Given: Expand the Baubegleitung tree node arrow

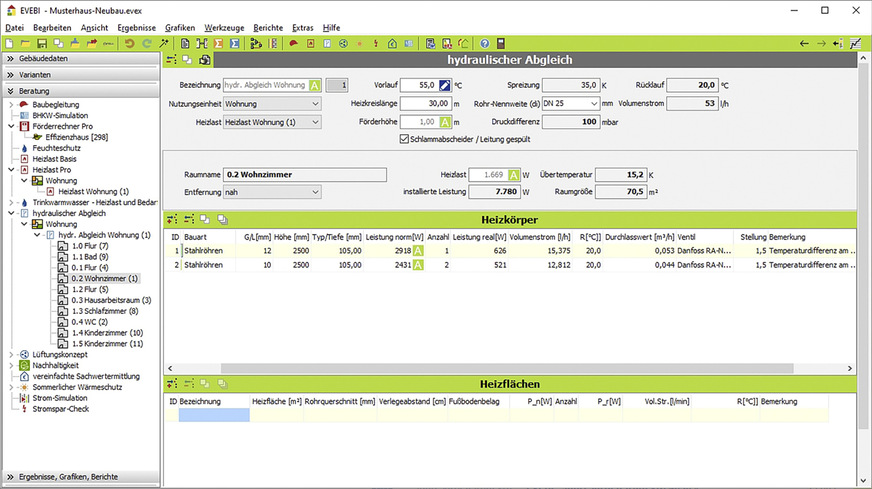Looking at the screenshot, I should (x=11, y=105).
